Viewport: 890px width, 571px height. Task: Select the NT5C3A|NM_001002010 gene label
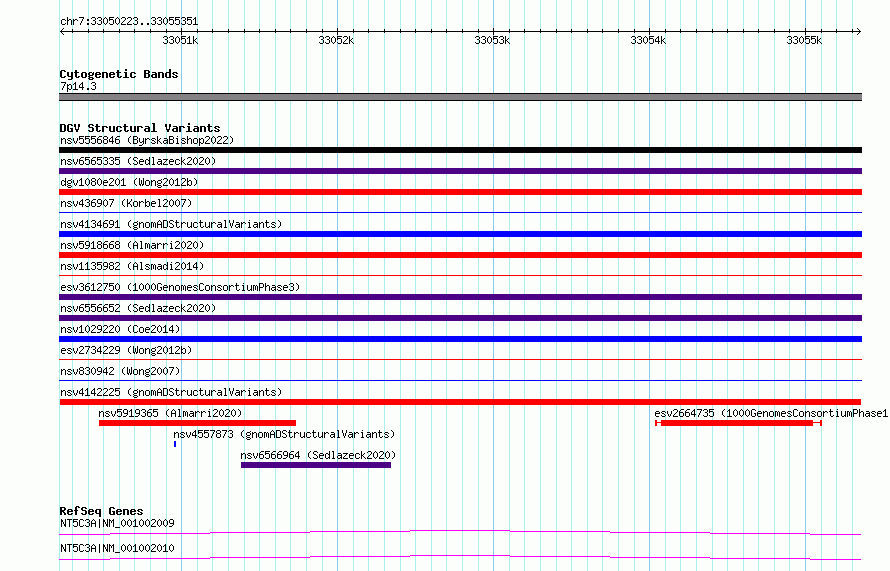point(117,548)
